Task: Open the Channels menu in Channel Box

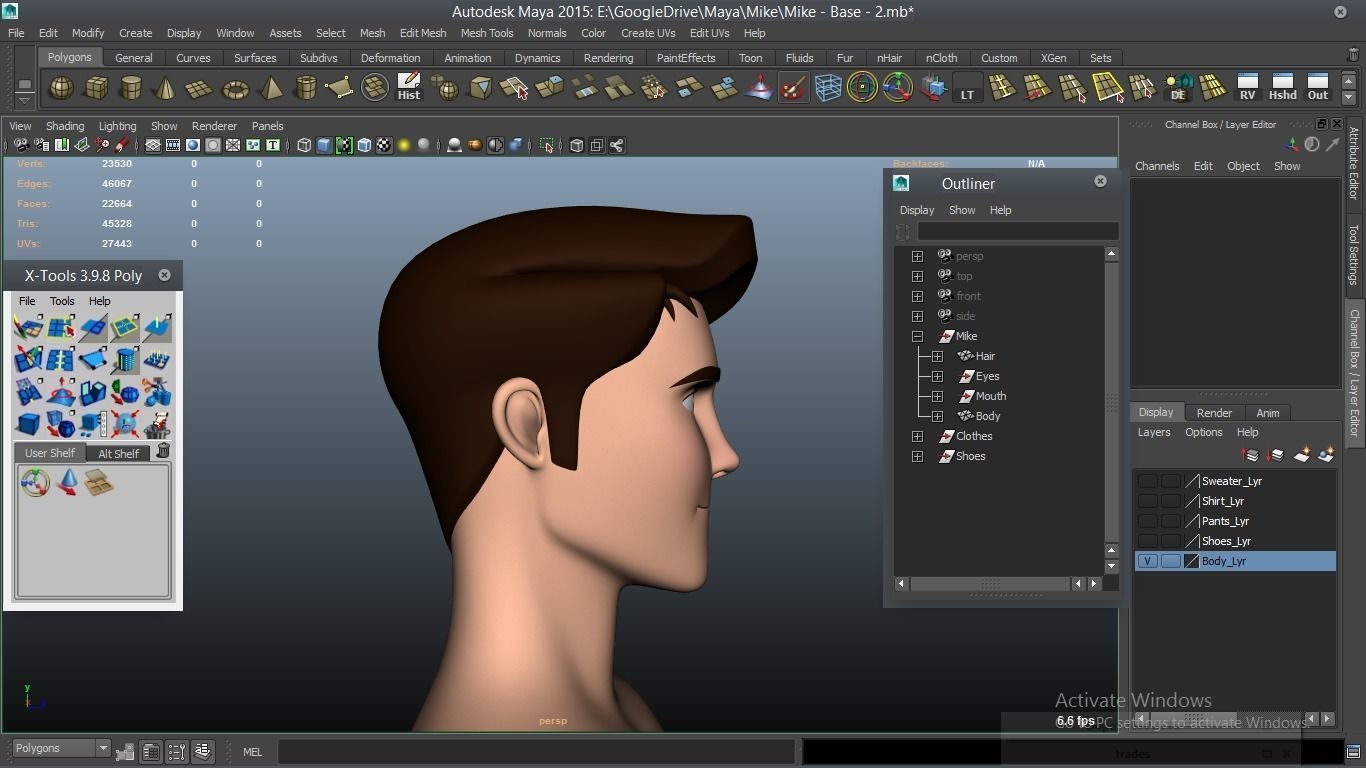Action: click(x=1157, y=166)
